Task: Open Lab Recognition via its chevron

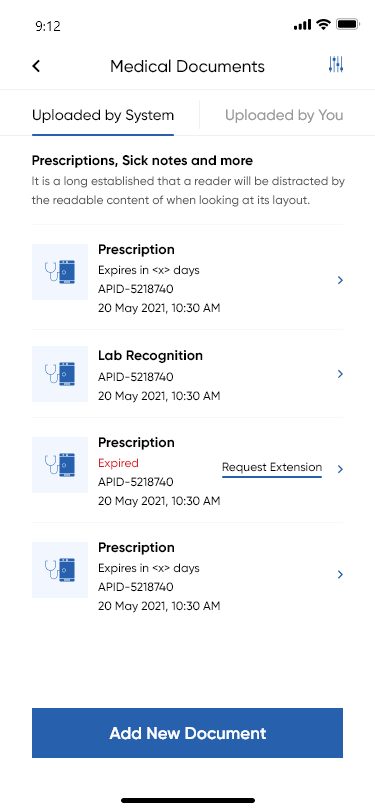Action: tap(340, 374)
